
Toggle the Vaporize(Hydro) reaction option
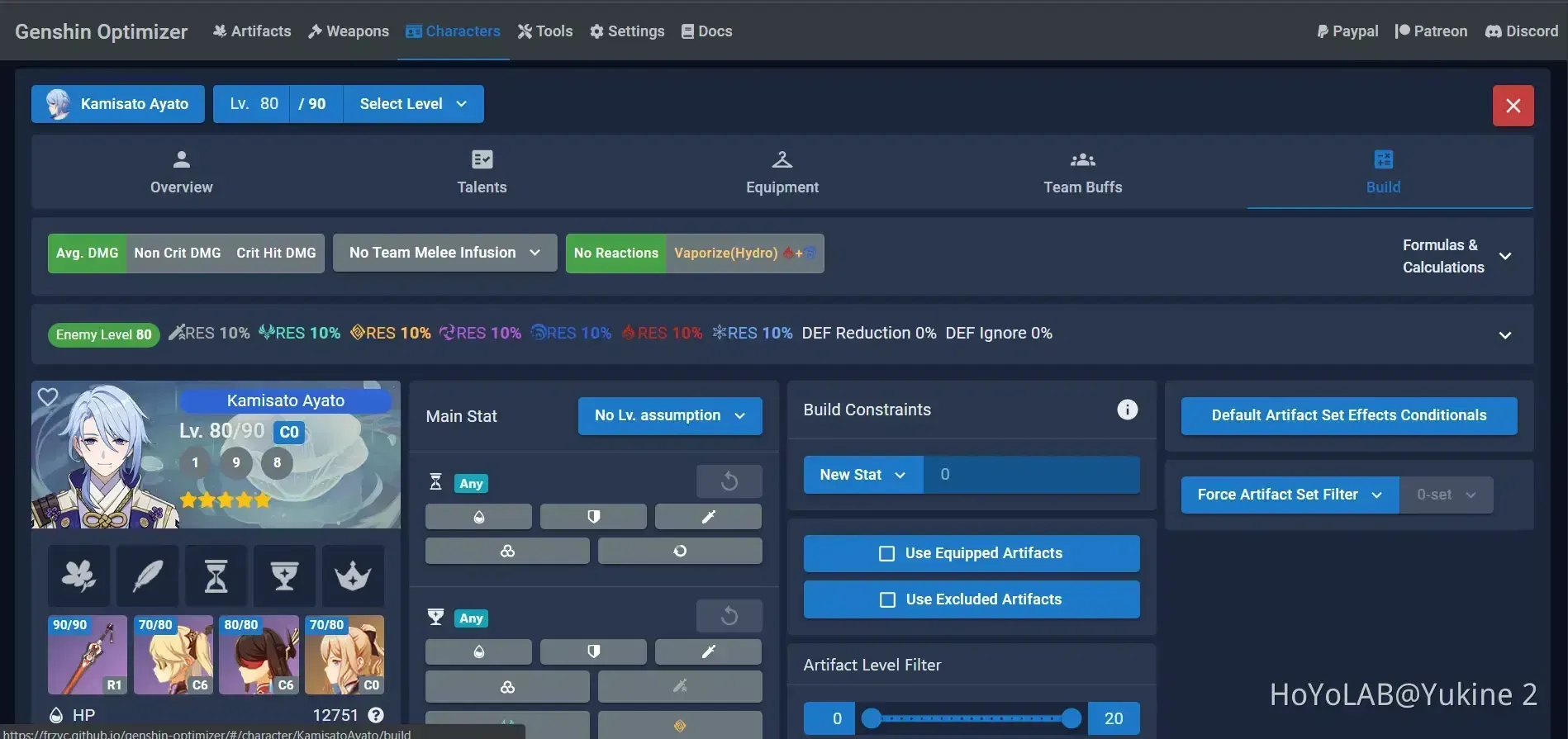click(744, 253)
